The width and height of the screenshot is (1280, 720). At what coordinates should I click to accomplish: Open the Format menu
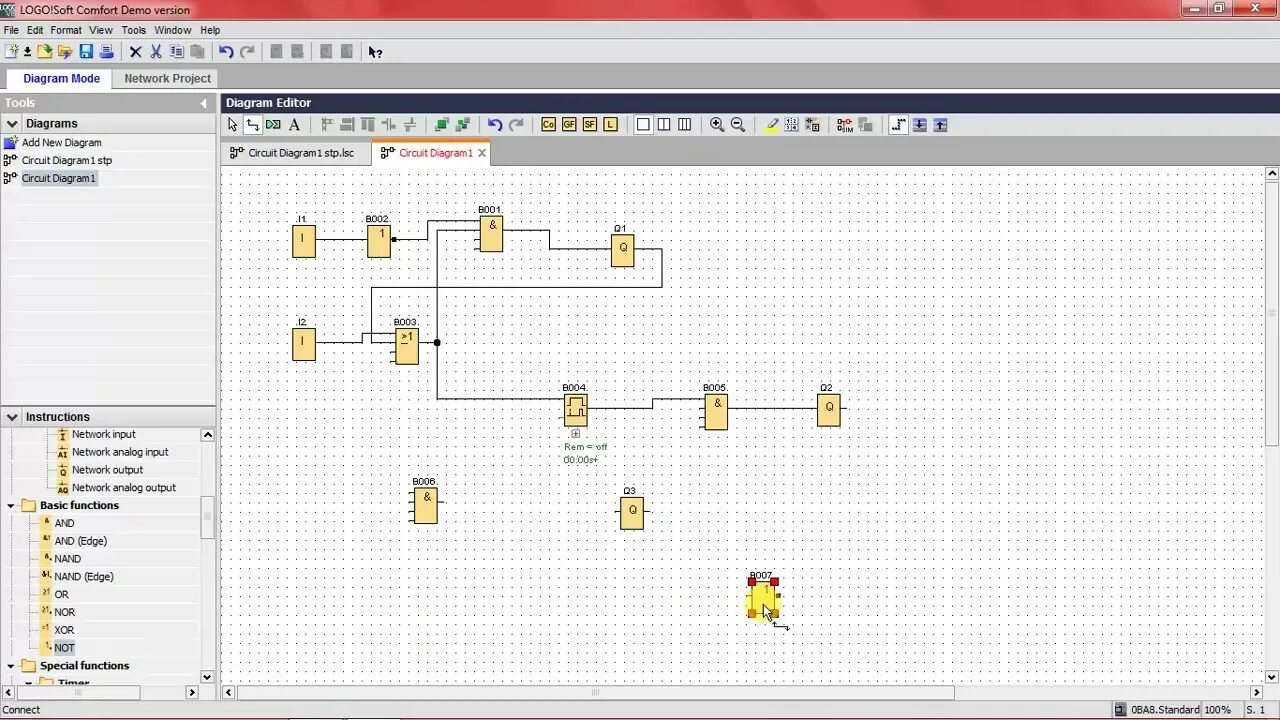coord(66,30)
